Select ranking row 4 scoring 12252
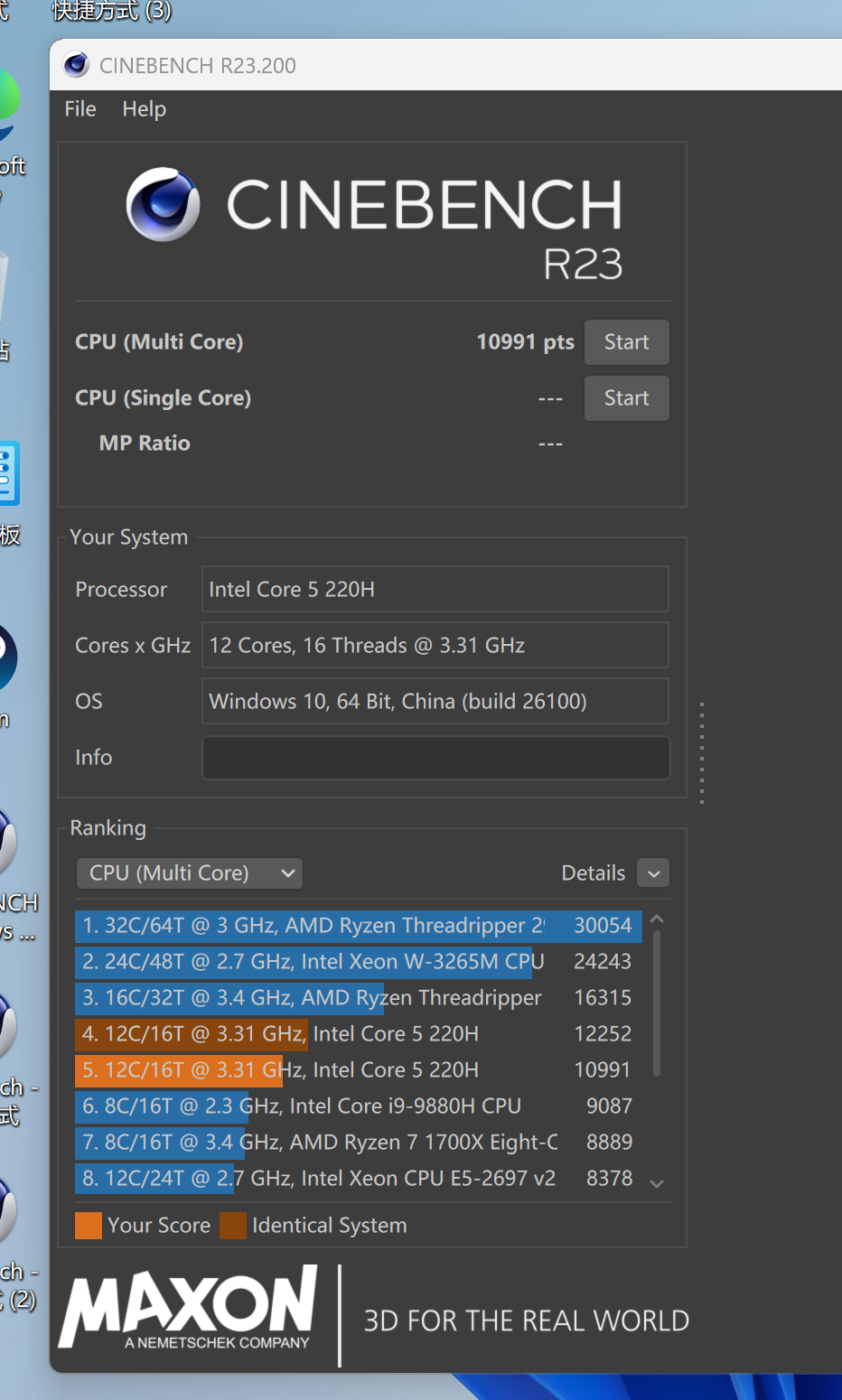The image size is (842, 1400). tap(359, 1034)
